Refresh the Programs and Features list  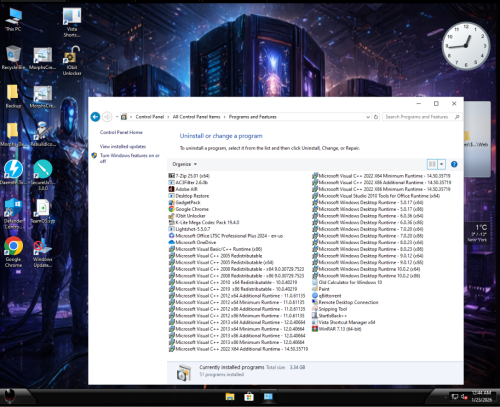pyautogui.click(x=376, y=117)
